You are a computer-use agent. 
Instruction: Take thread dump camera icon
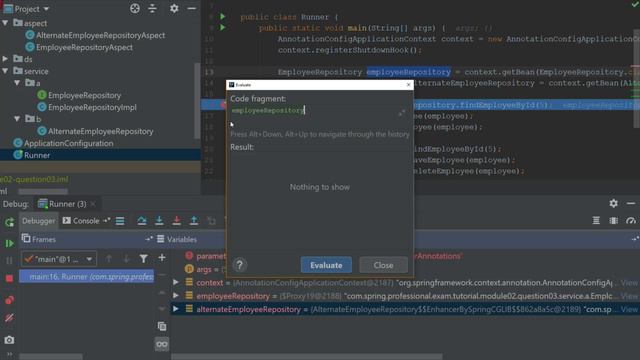pos(9,340)
